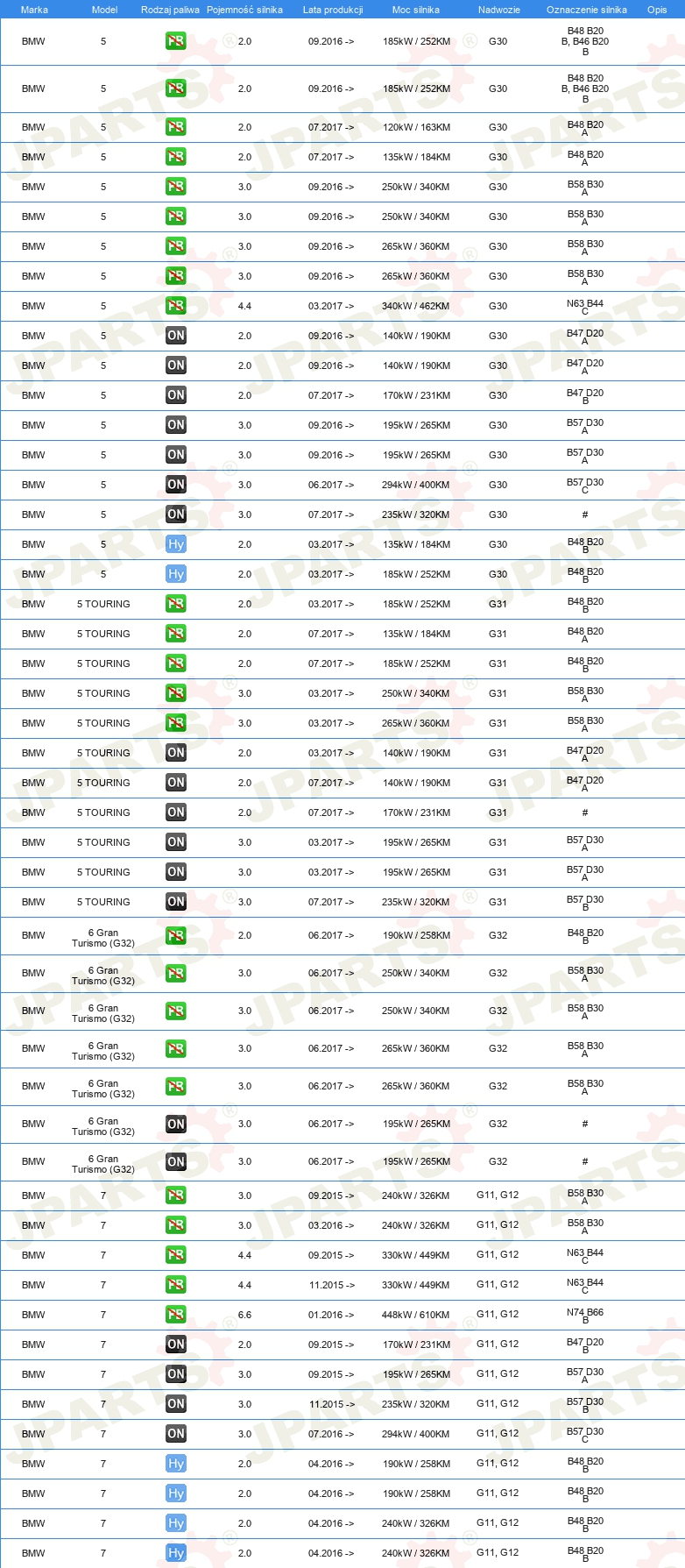
Task: Click PB petrol icon in 448kW / 610KM row
Action: tap(176, 1315)
